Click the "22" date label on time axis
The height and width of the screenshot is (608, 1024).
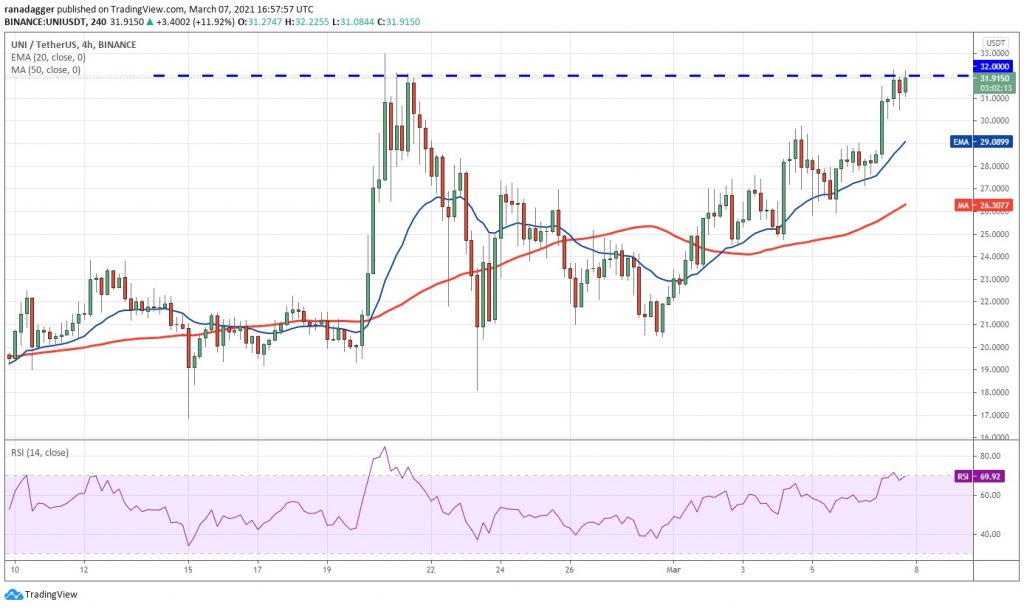(x=430, y=569)
